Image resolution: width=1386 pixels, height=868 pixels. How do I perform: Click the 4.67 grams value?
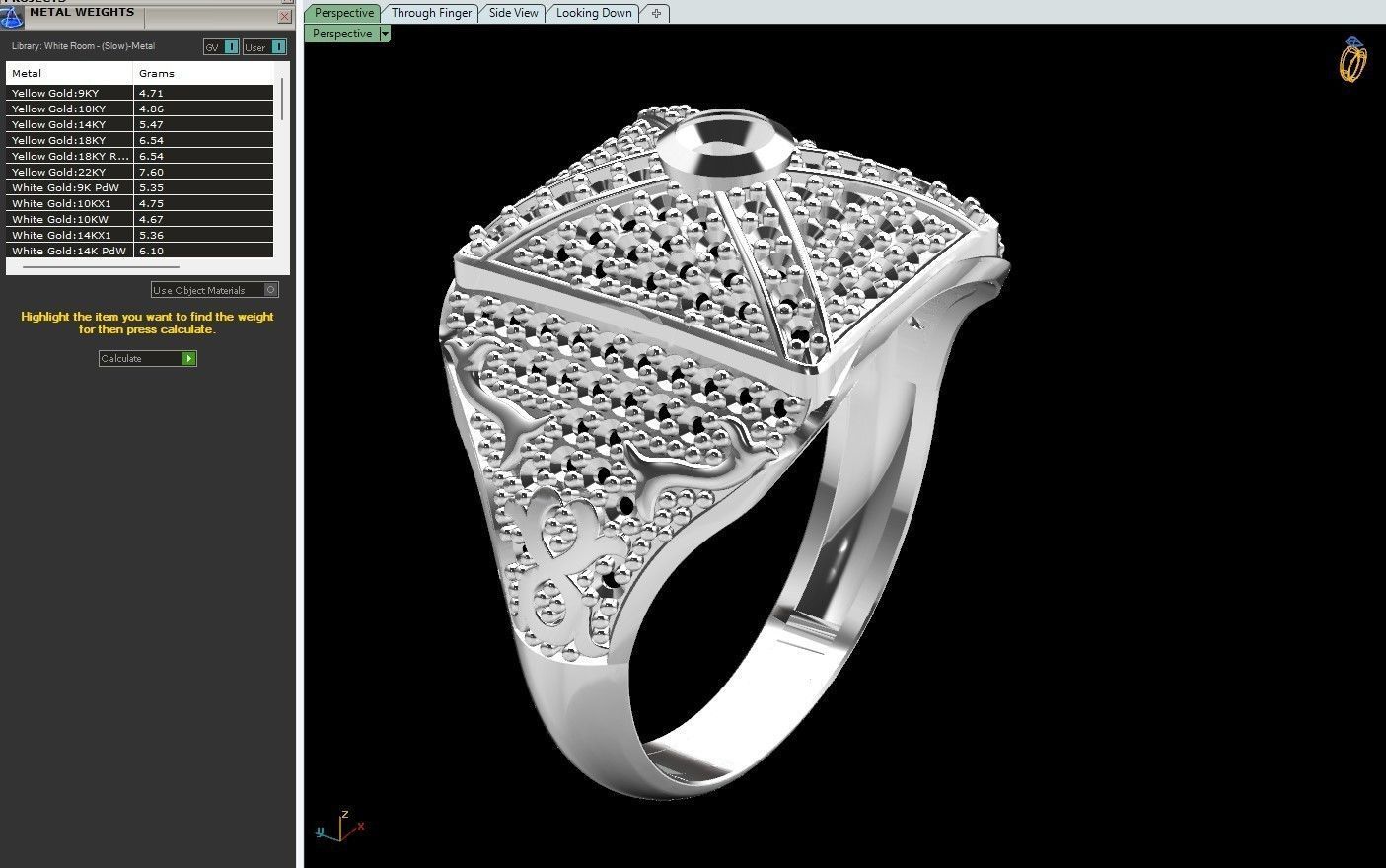[x=151, y=219]
